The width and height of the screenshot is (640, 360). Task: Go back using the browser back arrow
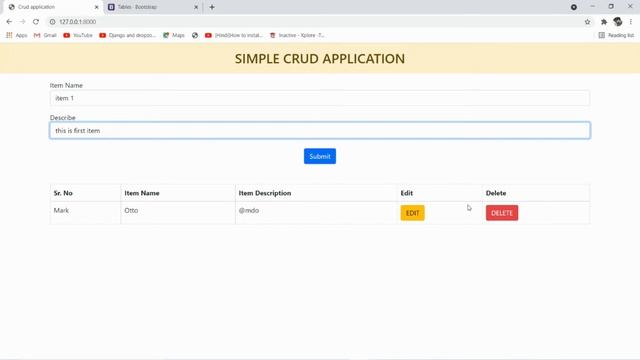point(9,22)
